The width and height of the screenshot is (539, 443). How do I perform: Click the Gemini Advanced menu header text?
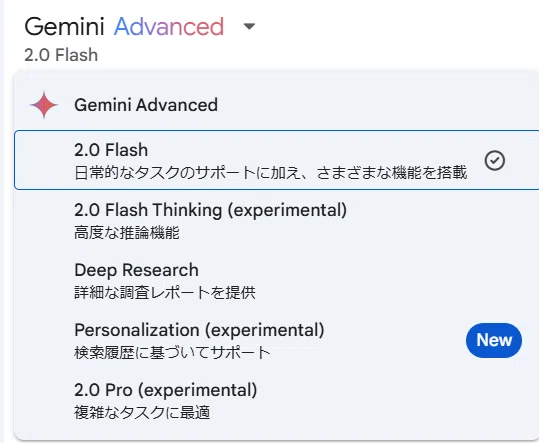(146, 105)
